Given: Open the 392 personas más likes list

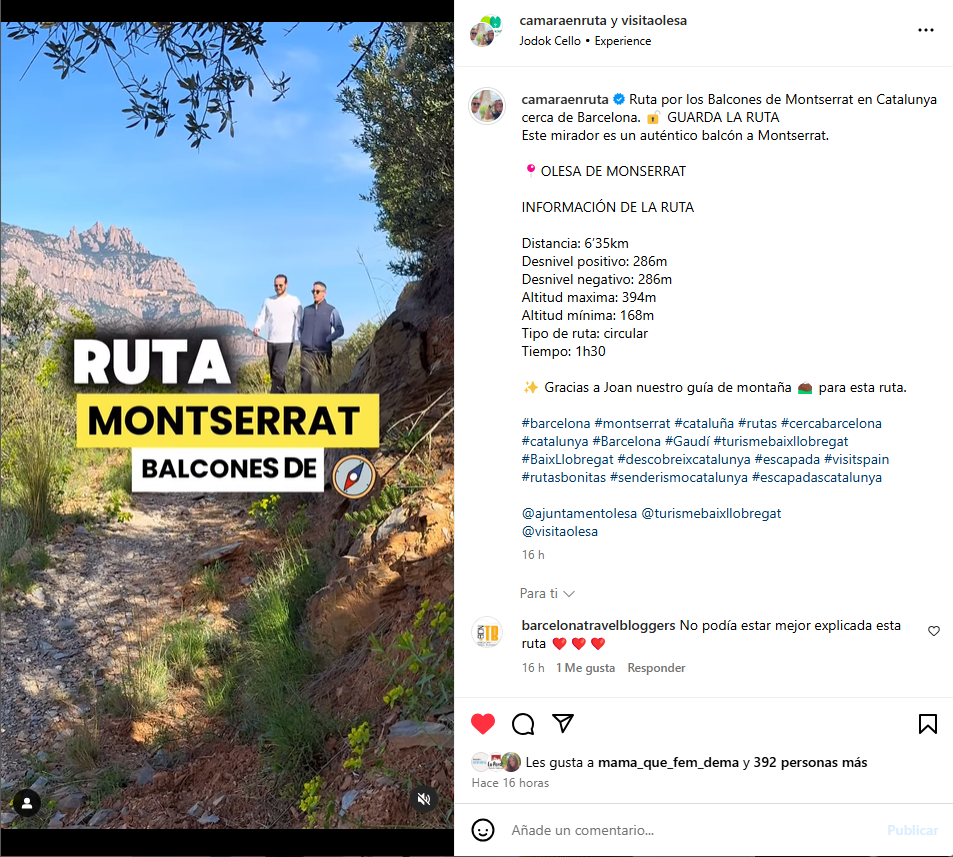Looking at the screenshot, I should pos(810,762).
